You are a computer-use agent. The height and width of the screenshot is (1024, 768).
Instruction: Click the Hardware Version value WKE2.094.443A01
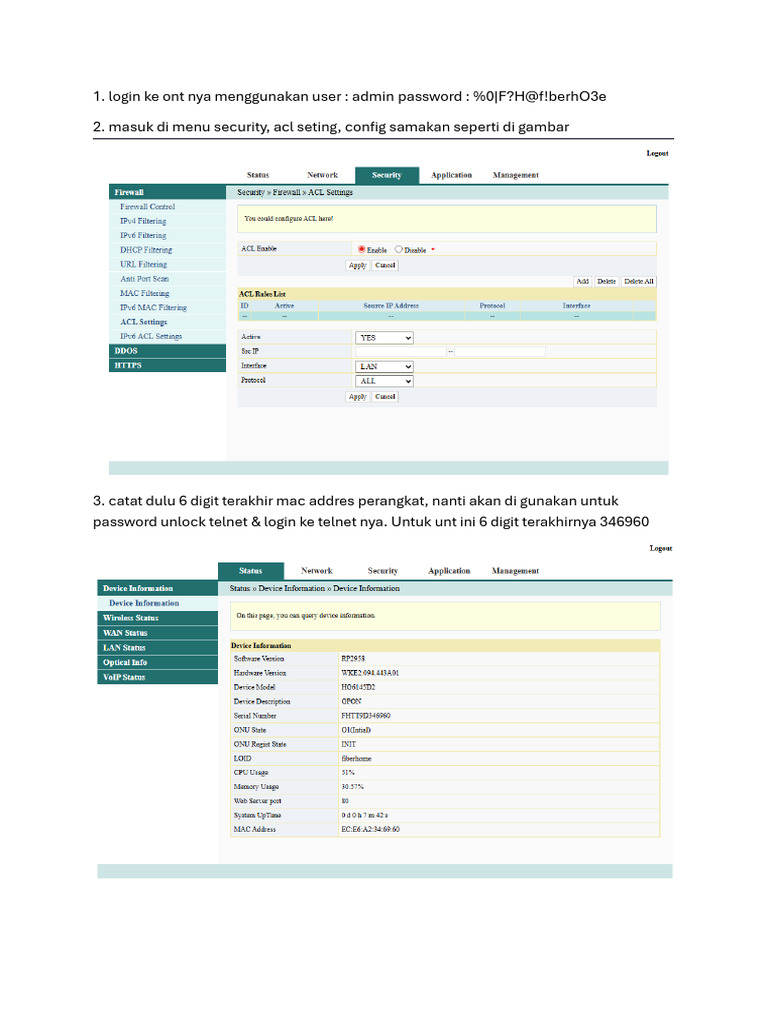pos(370,673)
